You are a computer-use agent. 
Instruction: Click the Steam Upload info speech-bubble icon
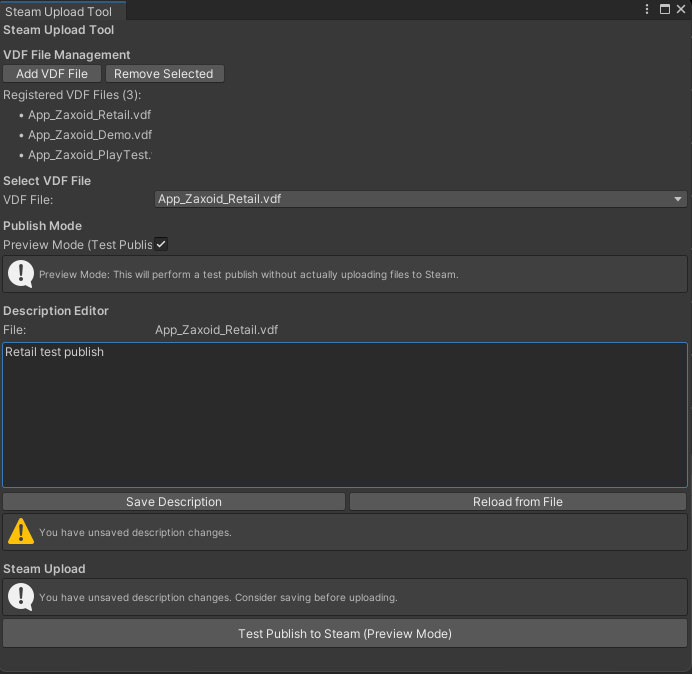click(21, 597)
